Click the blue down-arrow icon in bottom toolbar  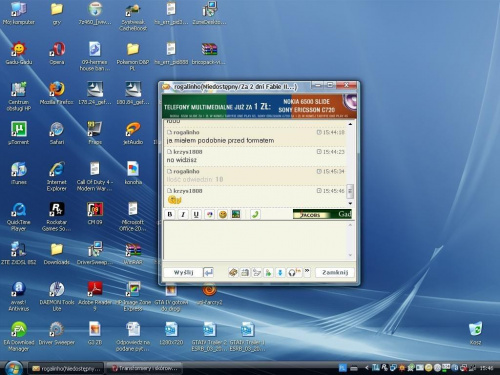tap(280, 272)
